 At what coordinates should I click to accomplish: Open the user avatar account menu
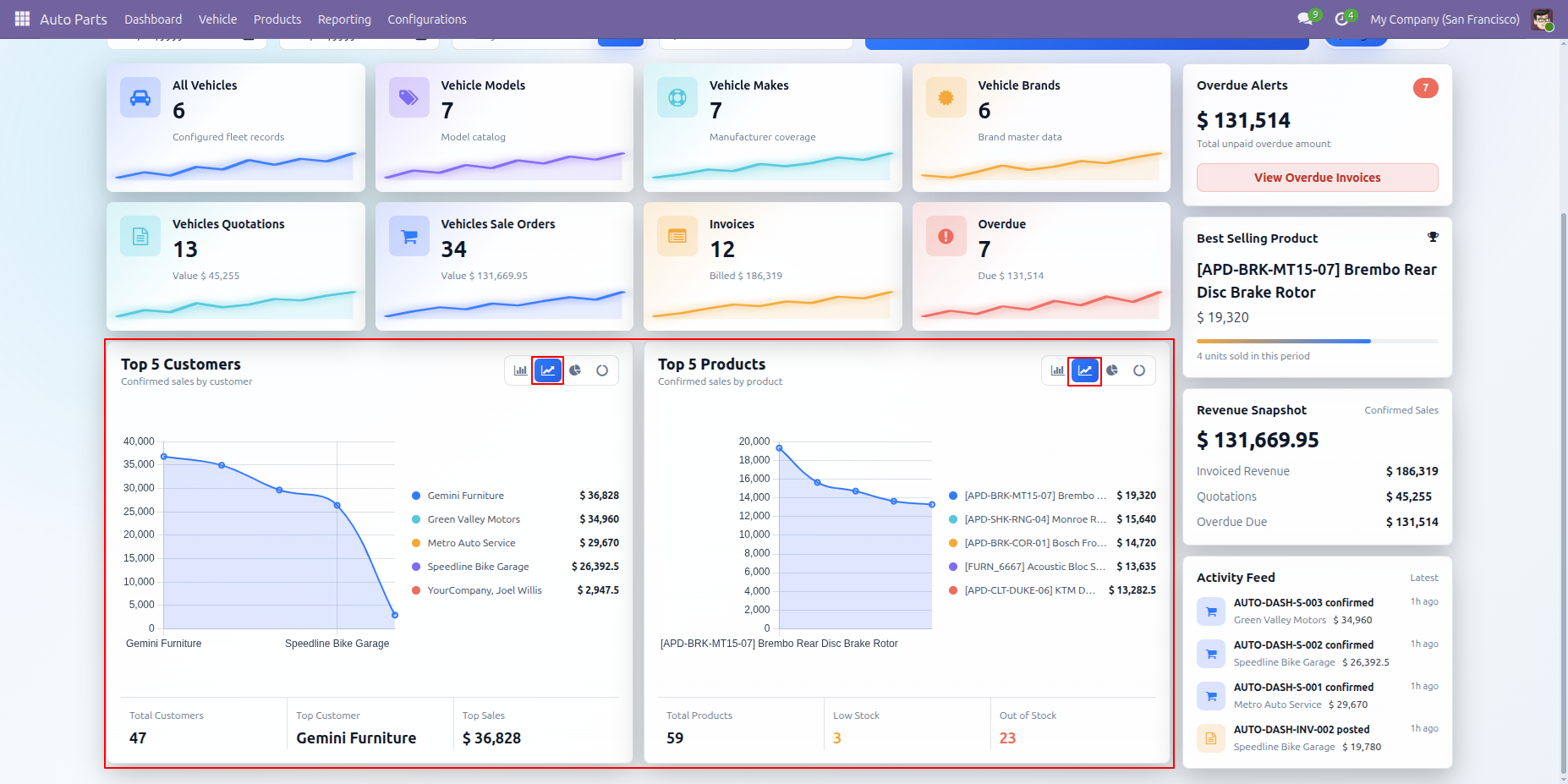point(1542,19)
